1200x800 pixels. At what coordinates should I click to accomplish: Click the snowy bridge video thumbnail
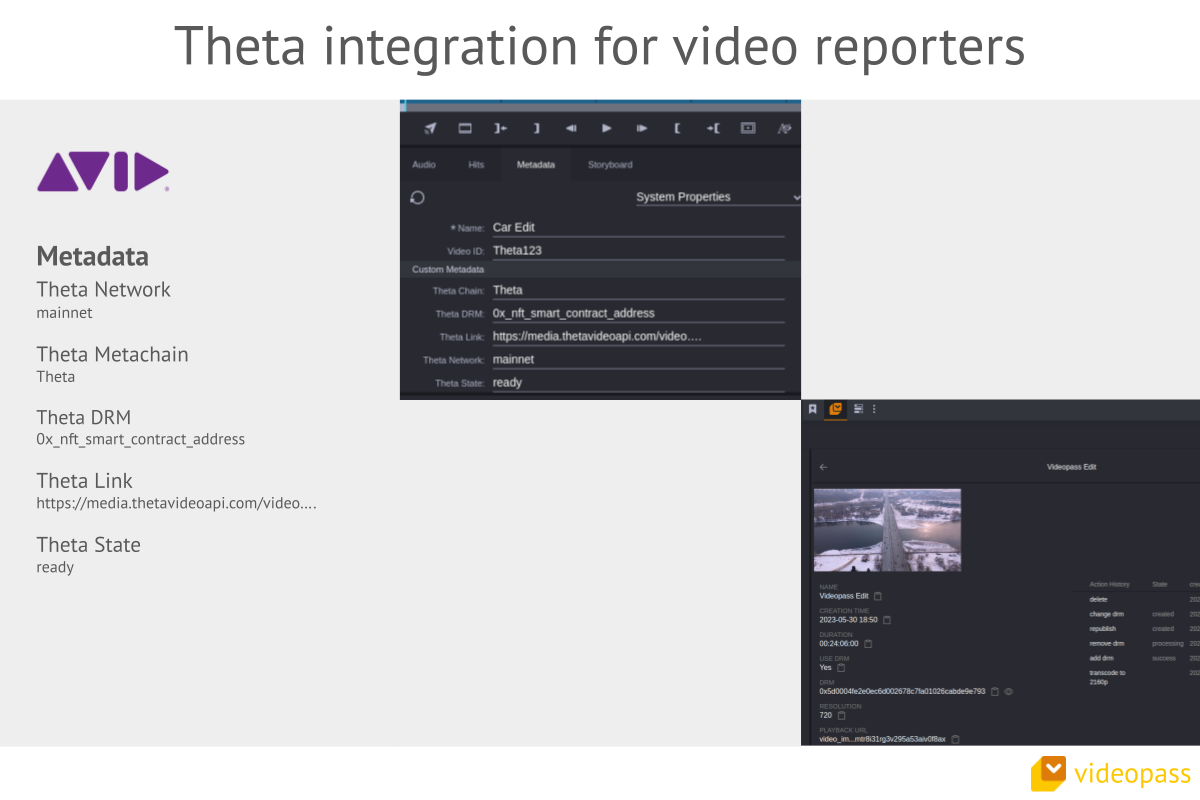887,530
